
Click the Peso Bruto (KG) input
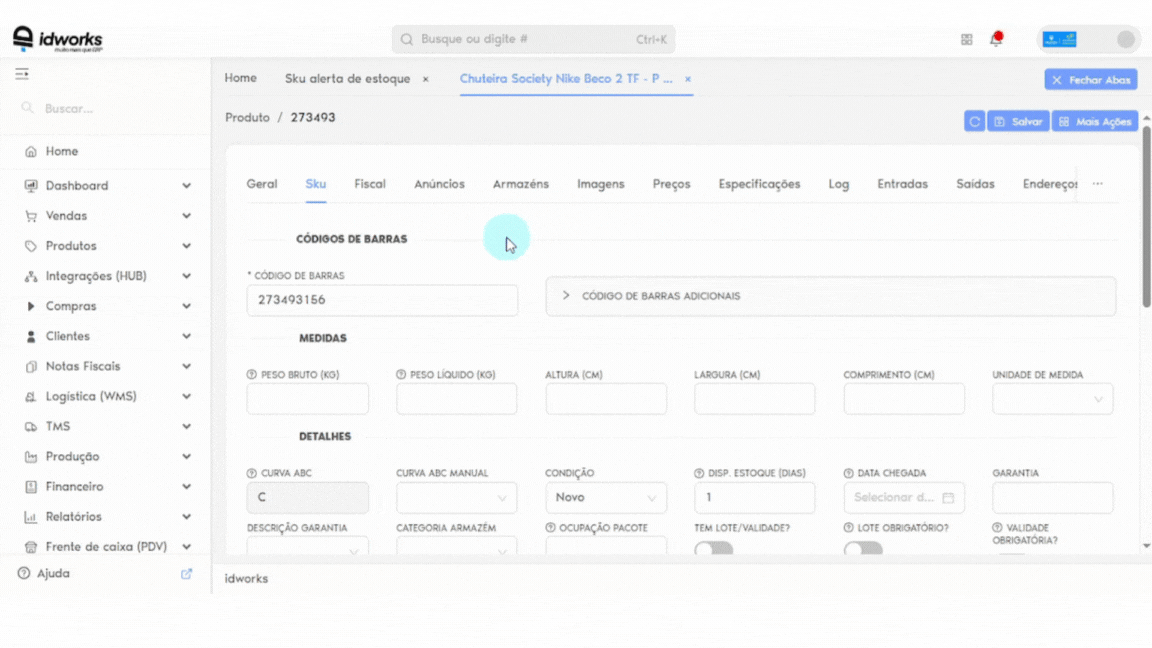(308, 399)
